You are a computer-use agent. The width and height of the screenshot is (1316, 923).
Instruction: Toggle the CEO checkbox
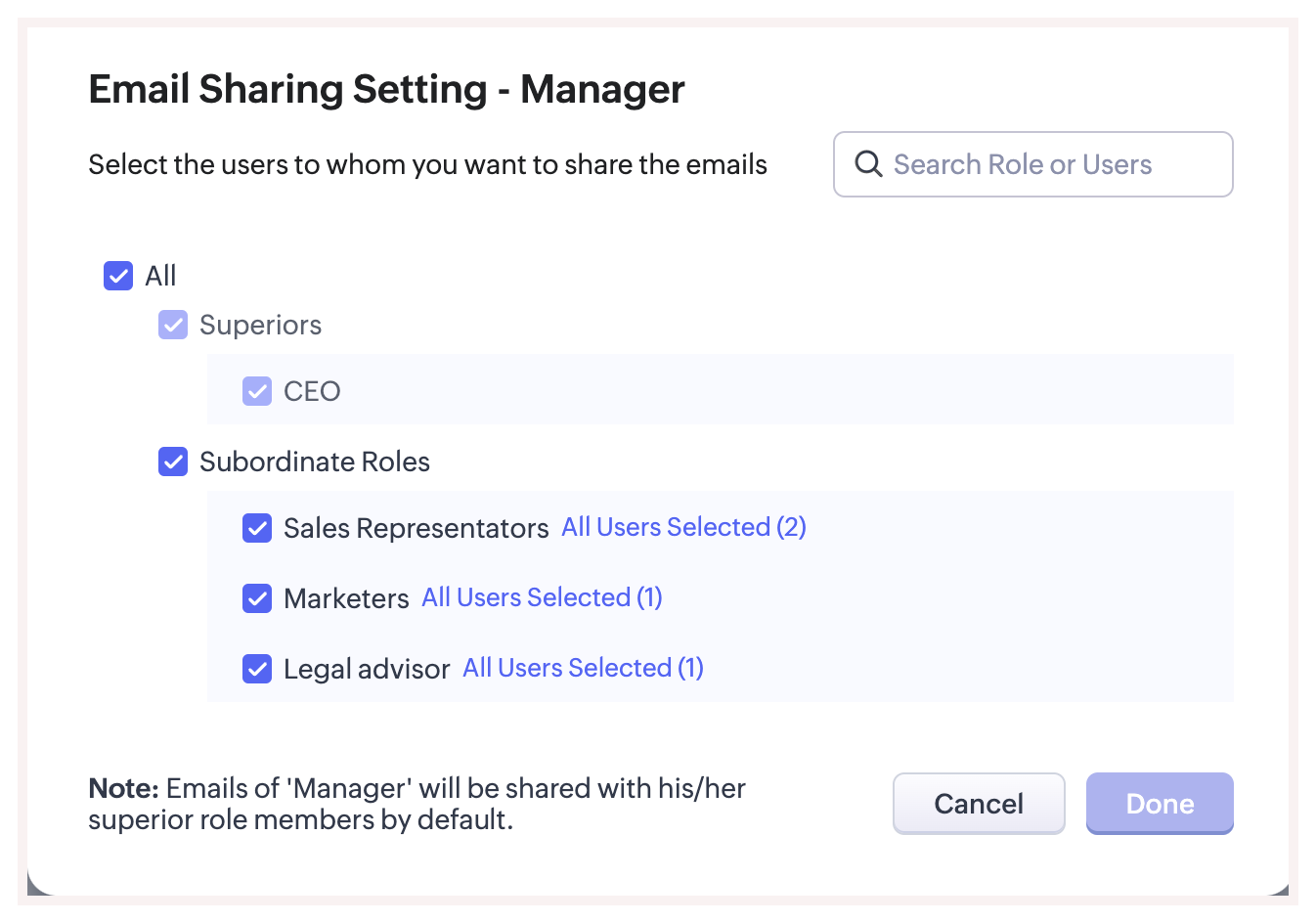pyautogui.click(x=257, y=391)
